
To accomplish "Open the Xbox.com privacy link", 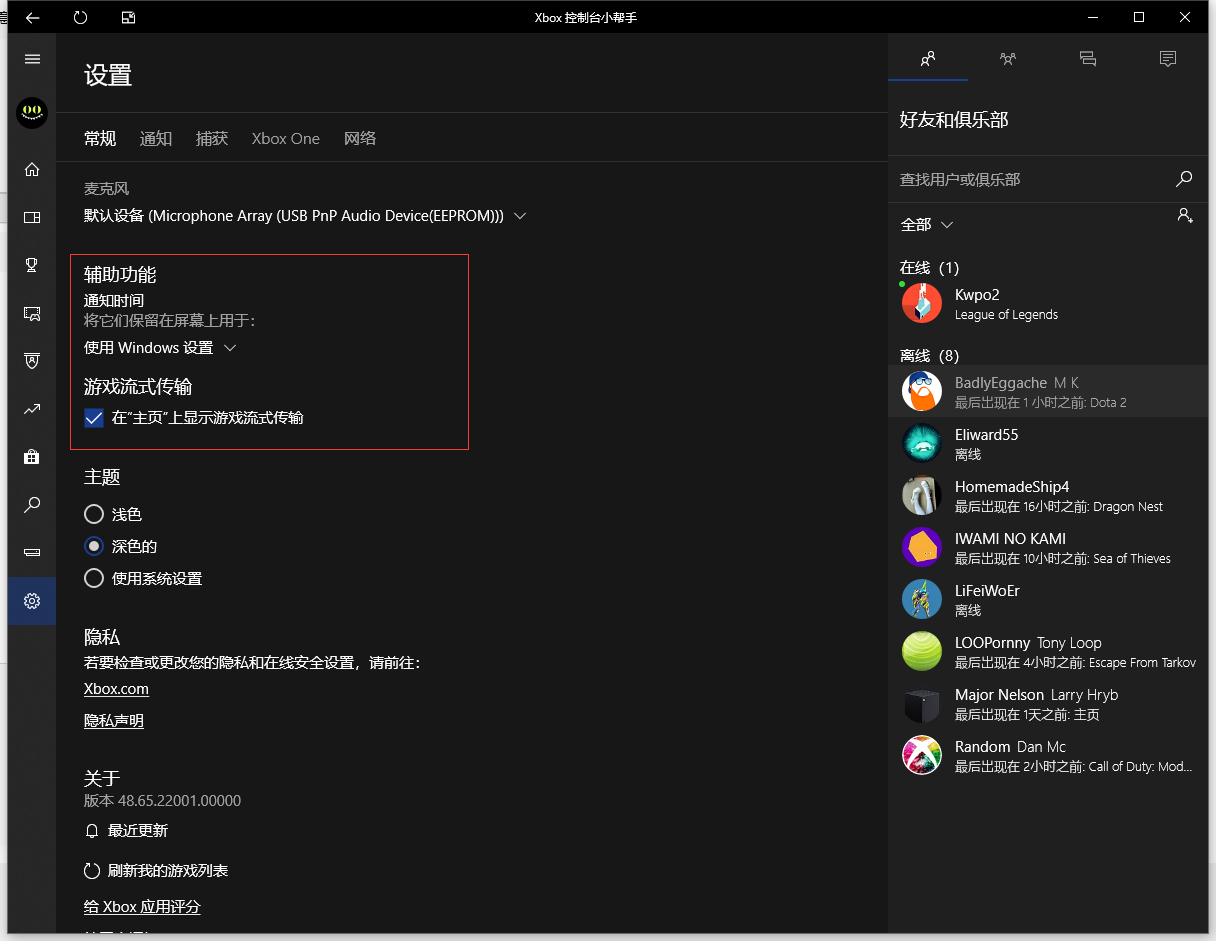I will (116, 689).
